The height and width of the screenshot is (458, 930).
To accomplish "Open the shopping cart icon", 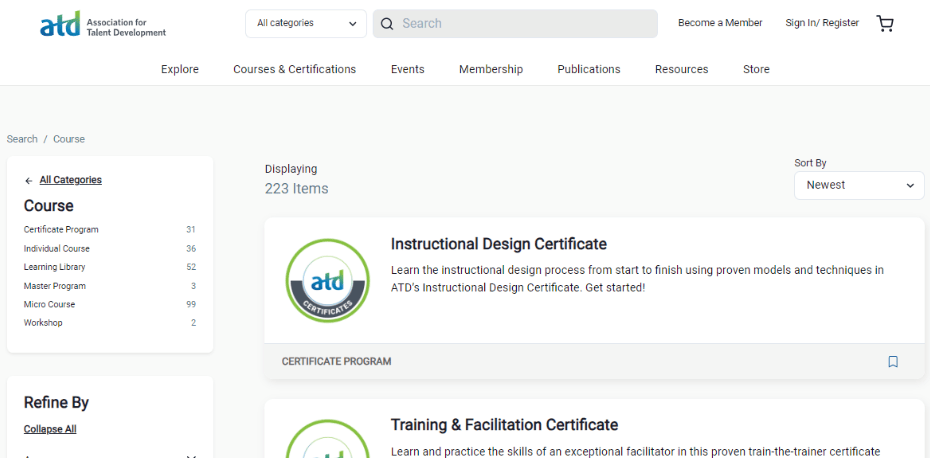I will point(885,24).
